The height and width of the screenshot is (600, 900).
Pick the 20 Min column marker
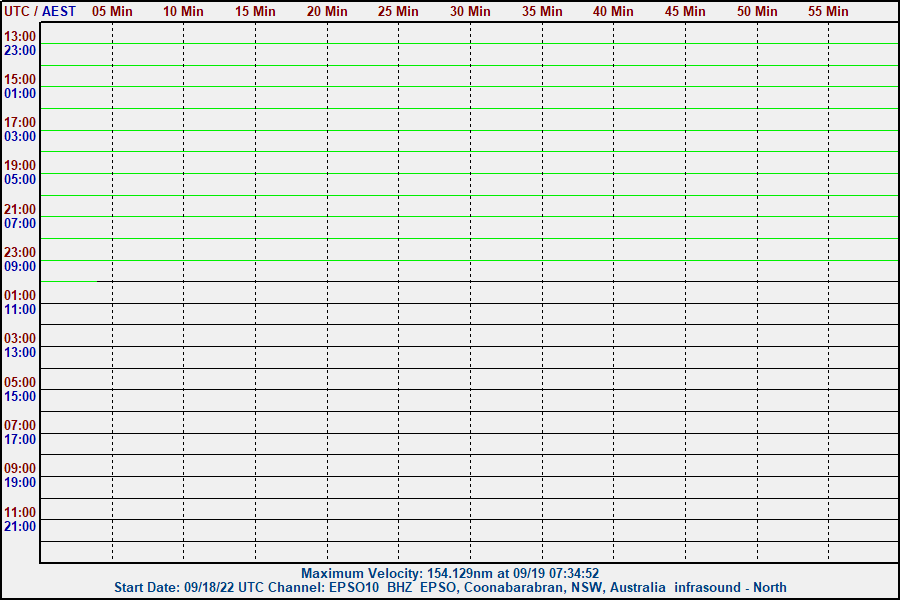[x=327, y=11]
